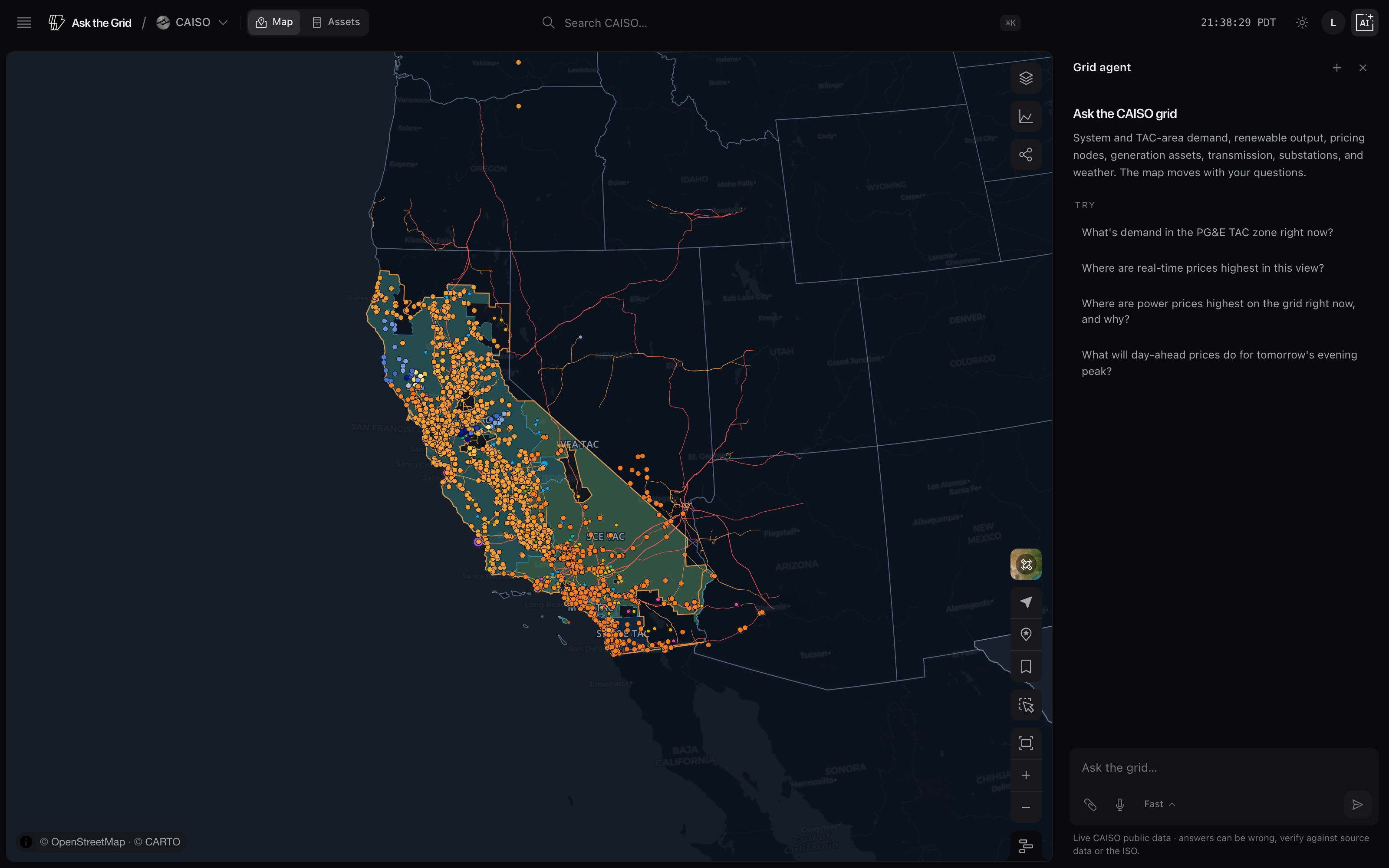
Task: Start a new Grid agent chat
Action: click(x=1337, y=68)
